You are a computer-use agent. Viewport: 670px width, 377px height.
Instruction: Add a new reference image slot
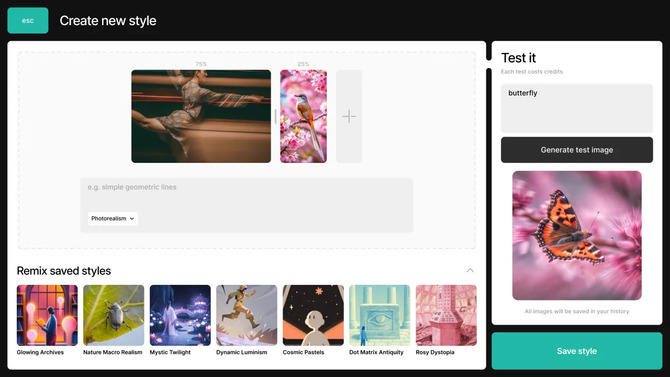pos(349,116)
